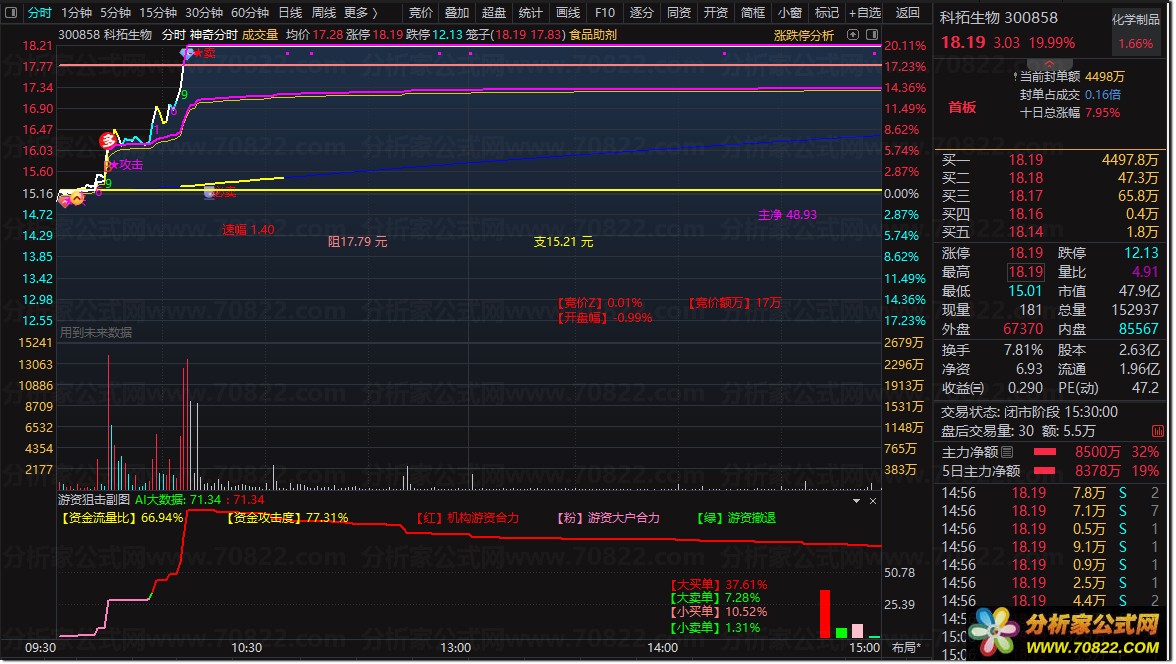Click the 支15.21 元 support label
This screenshot has height=664, width=1176.
(x=563, y=242)
